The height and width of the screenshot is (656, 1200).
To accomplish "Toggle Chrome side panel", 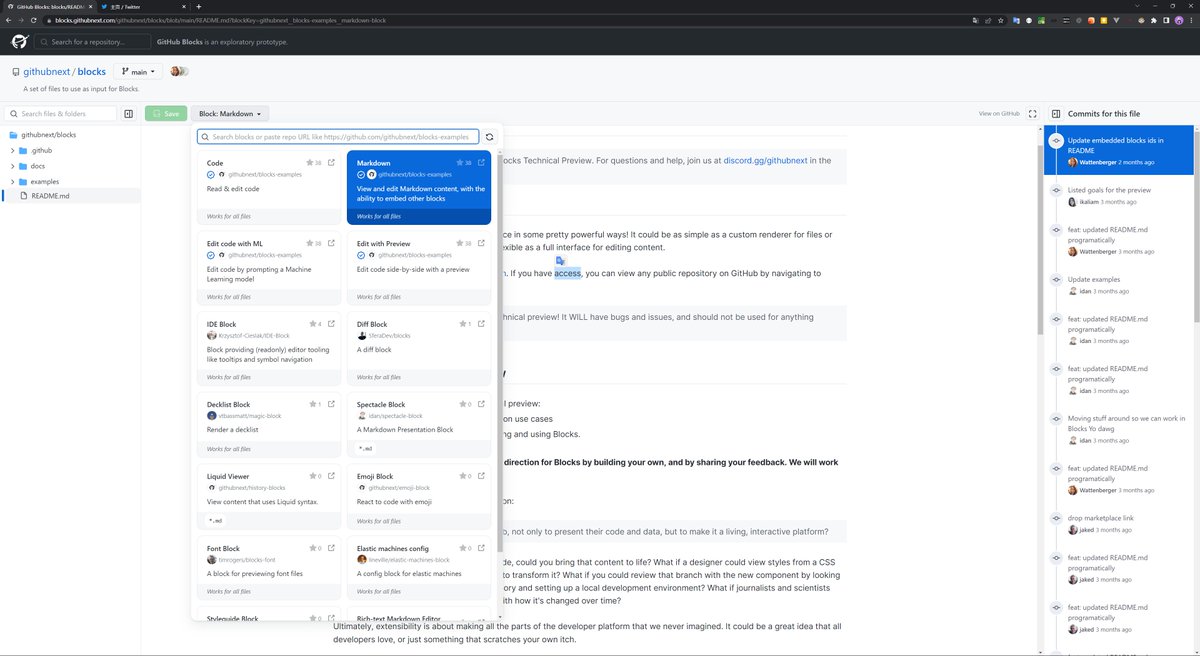I will coord(1164,20).
